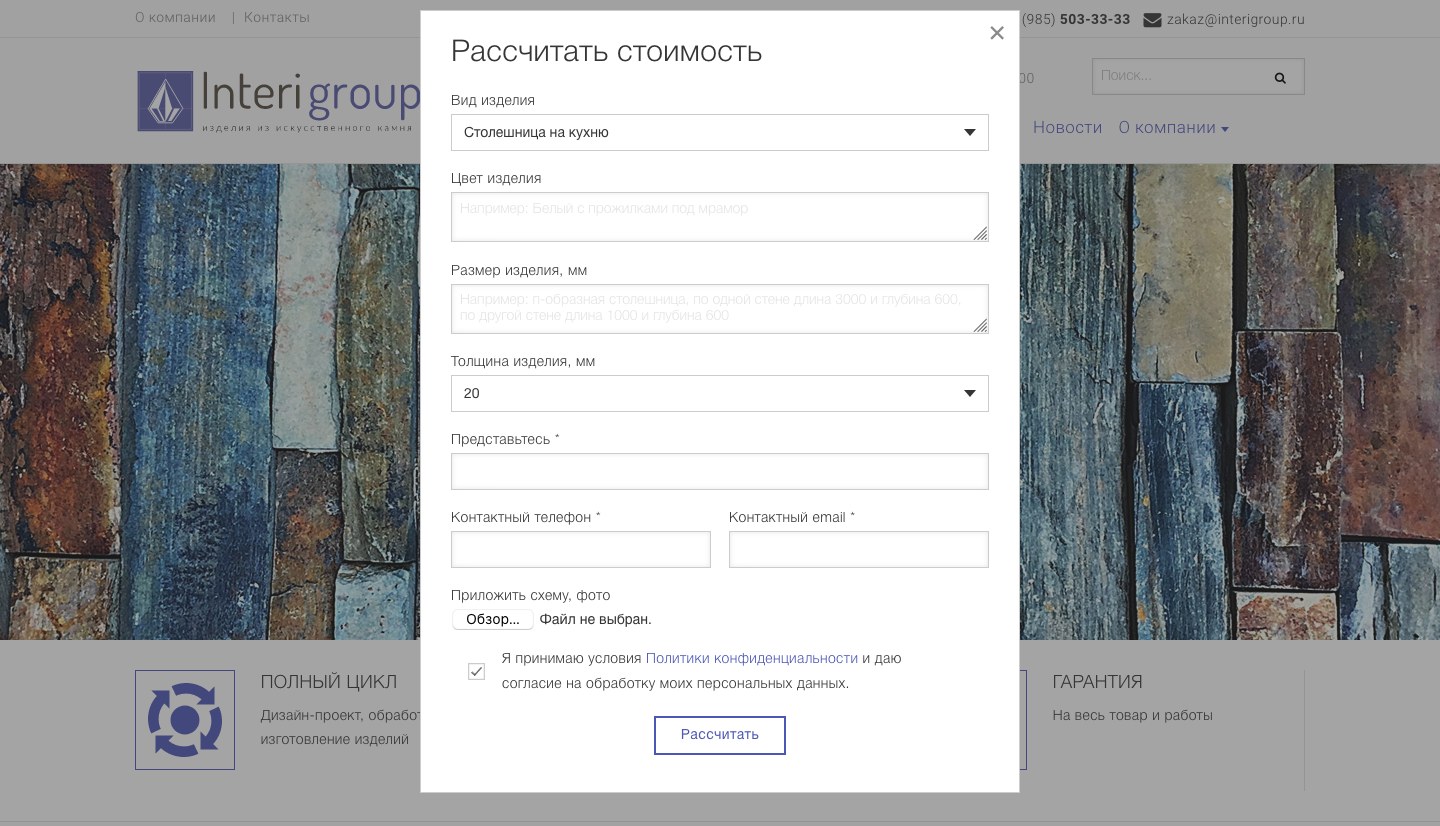This screenshot has height=826, width=1440.
Task: Open Контакты in the top bar
Action: [276, 17]
